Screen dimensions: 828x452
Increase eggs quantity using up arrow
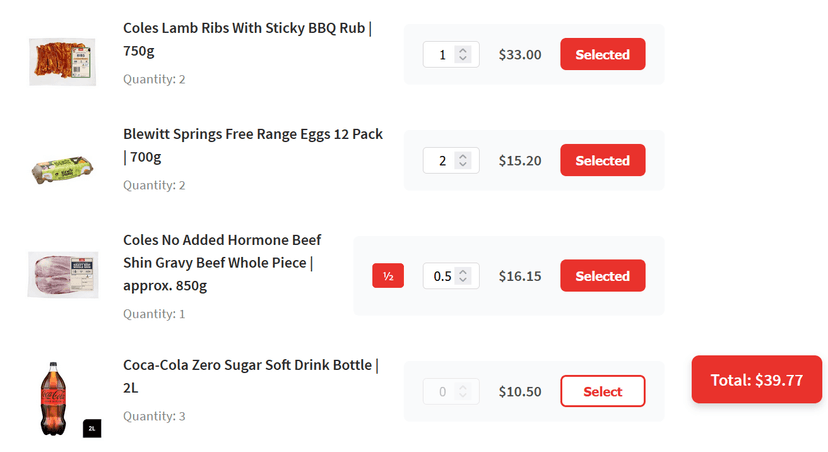click(x=463, y=156)
